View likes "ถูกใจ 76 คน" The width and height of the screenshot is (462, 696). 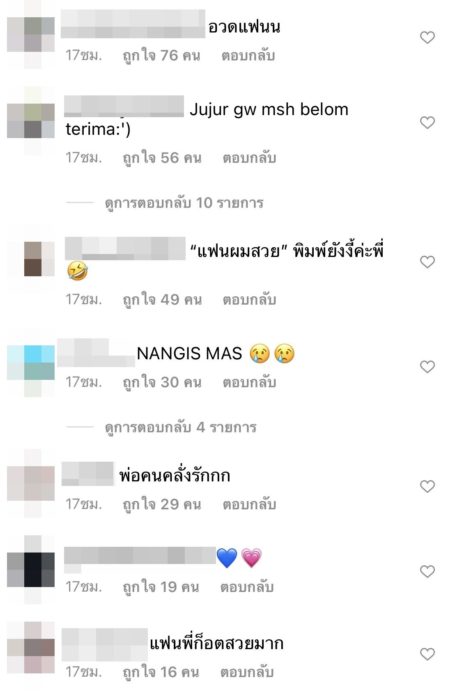coord(162,55)
